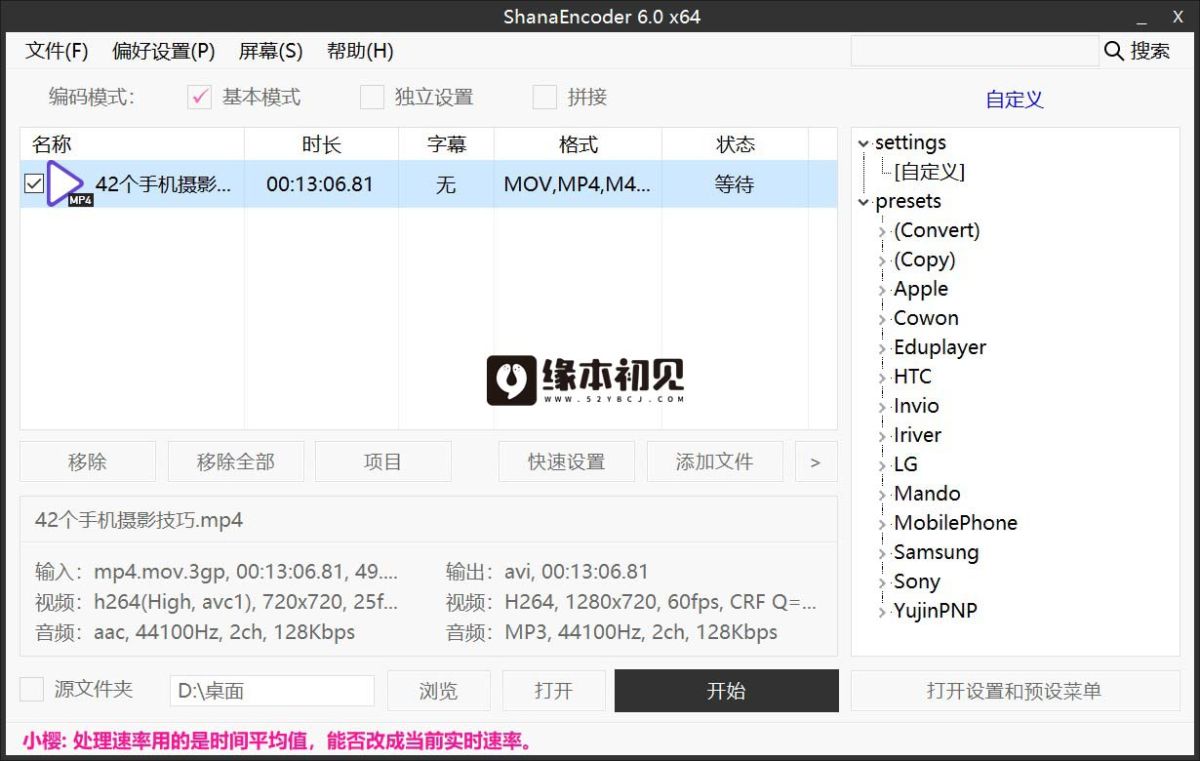Click the 输入: mp4.mov.3gp info line
Screen dimensions: 1200x761
pos(216,572)
